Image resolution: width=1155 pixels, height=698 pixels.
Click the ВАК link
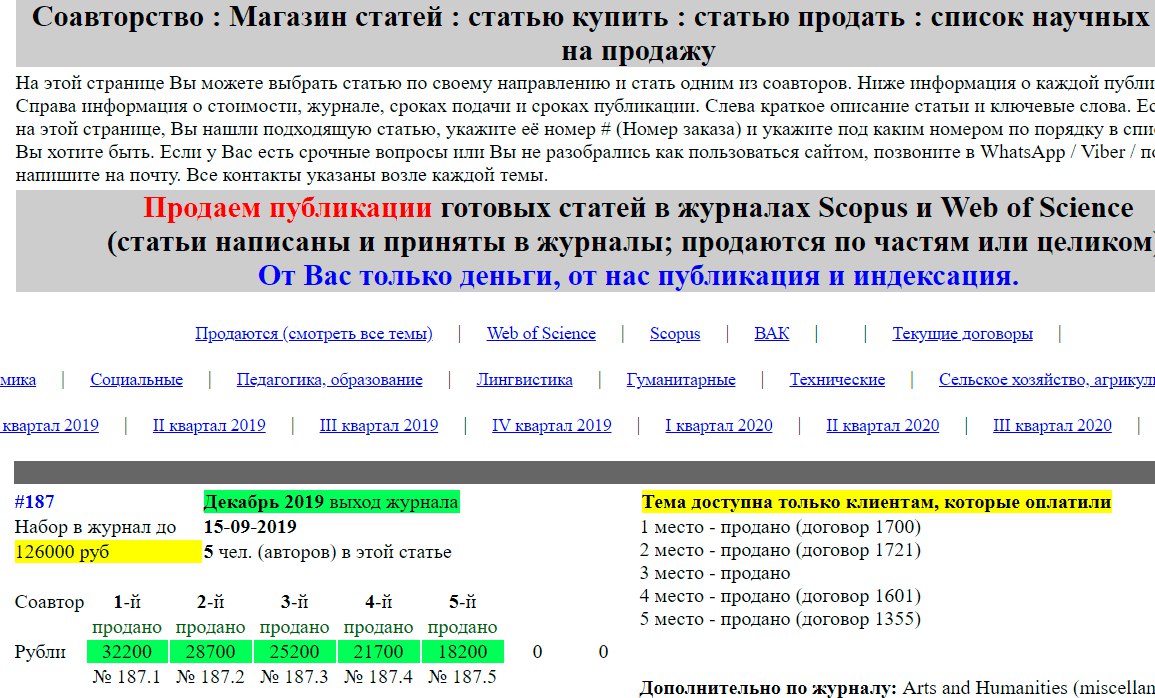771,334
